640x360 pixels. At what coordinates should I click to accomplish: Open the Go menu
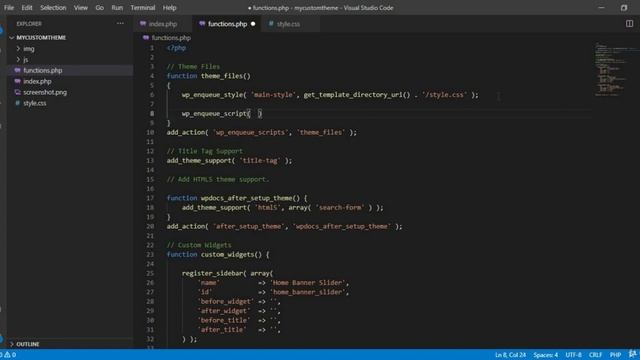tap(99, 8)
